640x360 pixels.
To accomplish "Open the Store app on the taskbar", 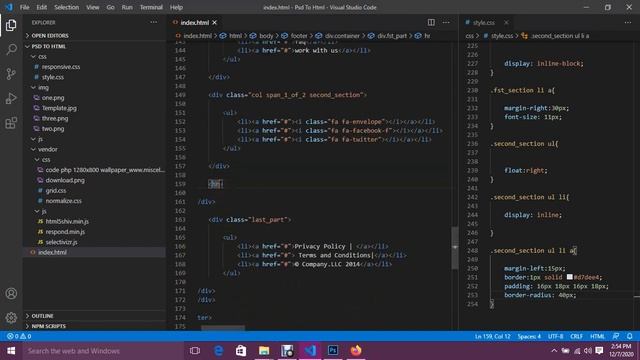I will [241, 351].
